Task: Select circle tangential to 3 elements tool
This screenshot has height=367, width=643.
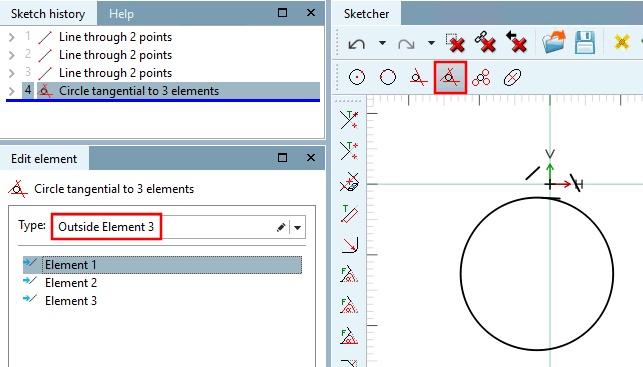Action: pos(450,77)
